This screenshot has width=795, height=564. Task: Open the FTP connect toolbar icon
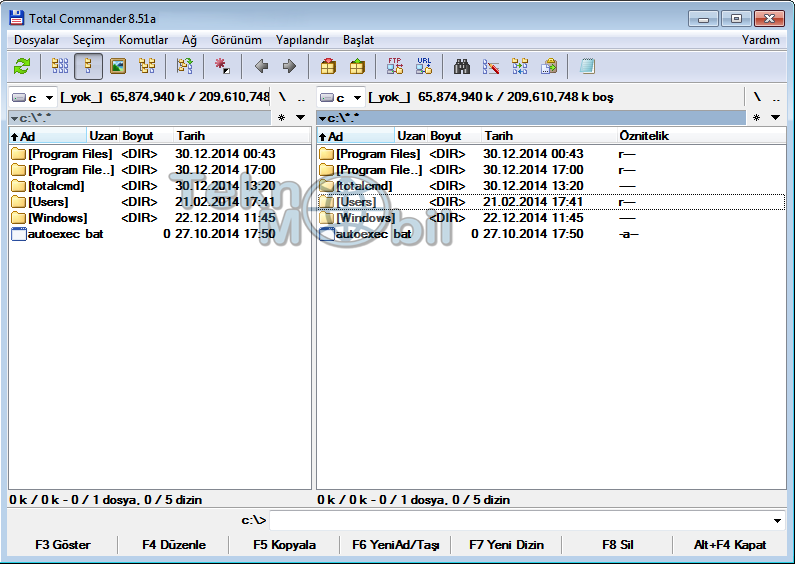point(395,66)
